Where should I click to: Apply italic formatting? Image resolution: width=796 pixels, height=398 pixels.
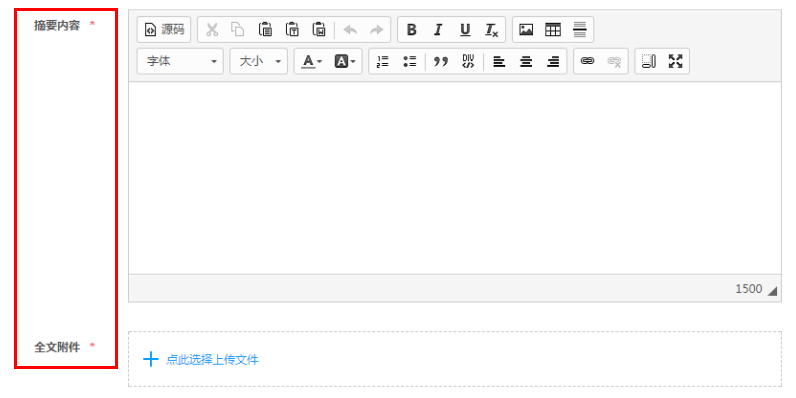coord(438,30)
